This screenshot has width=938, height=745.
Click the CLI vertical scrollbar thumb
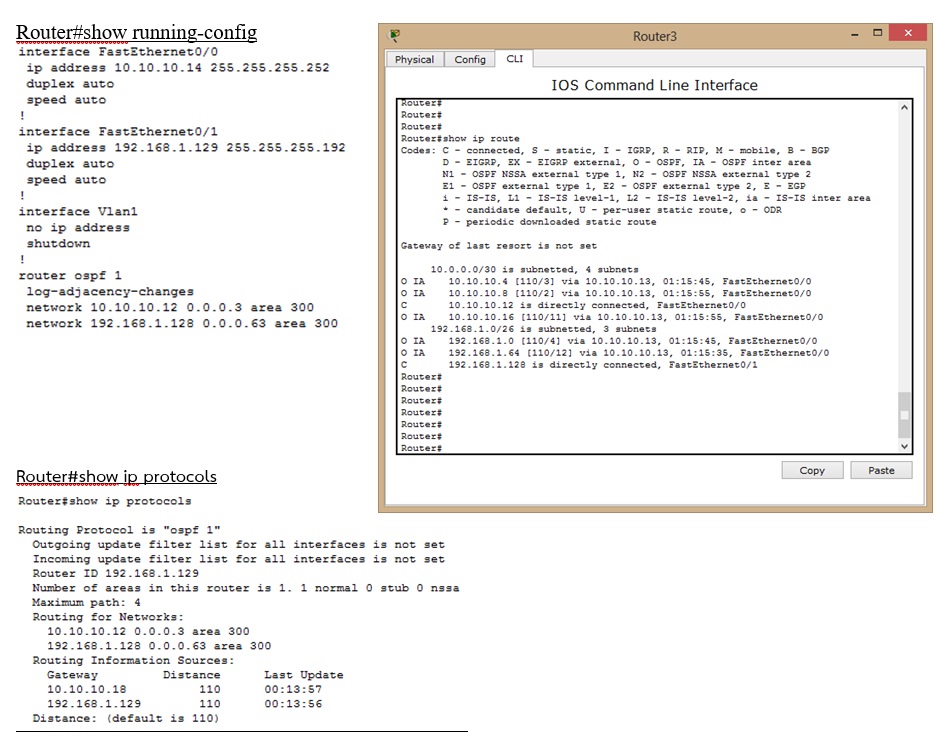click(904, 415)
